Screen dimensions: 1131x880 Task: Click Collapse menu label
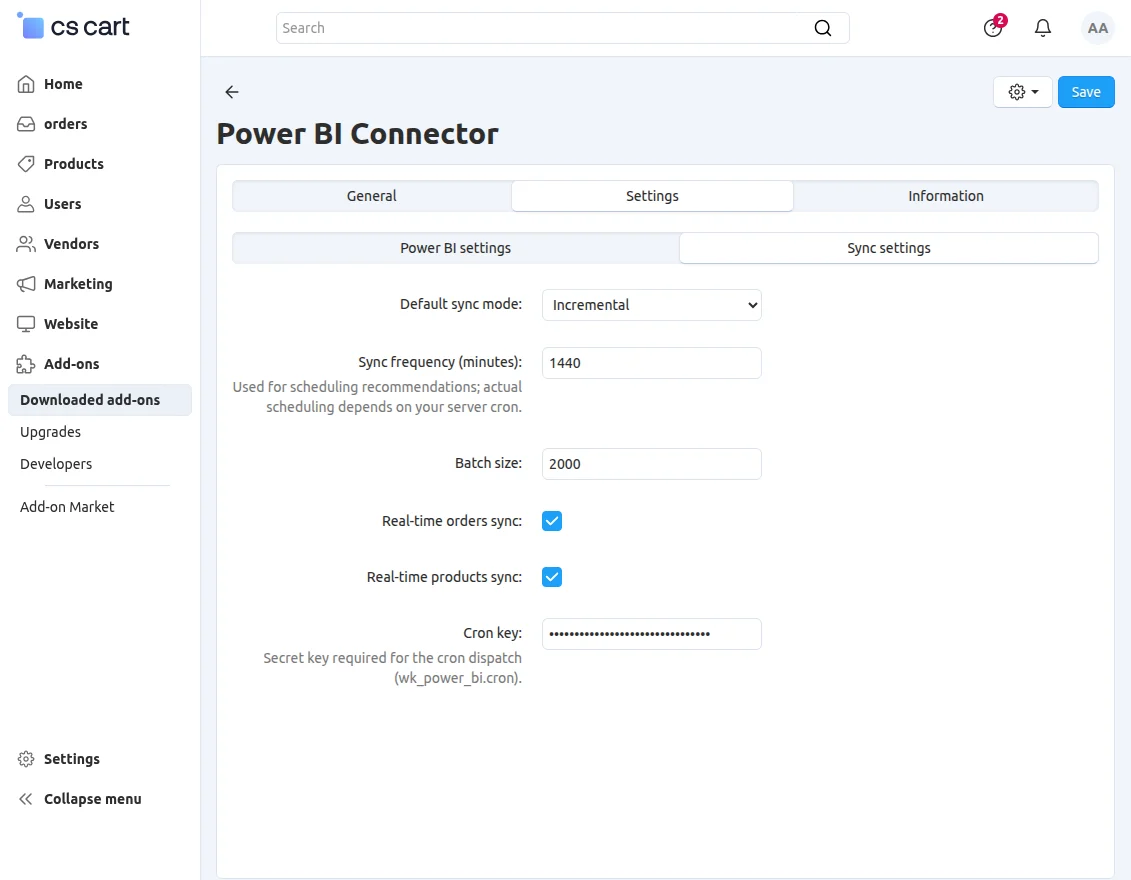(92, 799)
